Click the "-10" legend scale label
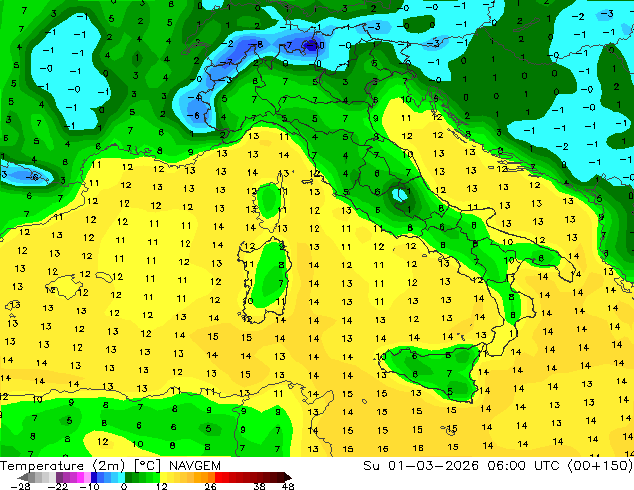 [x=89, y=486]
